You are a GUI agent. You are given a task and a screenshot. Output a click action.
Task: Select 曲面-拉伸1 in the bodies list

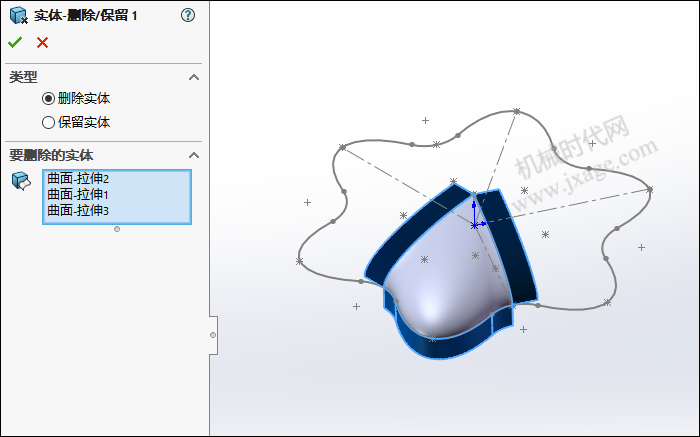[78, 195]
